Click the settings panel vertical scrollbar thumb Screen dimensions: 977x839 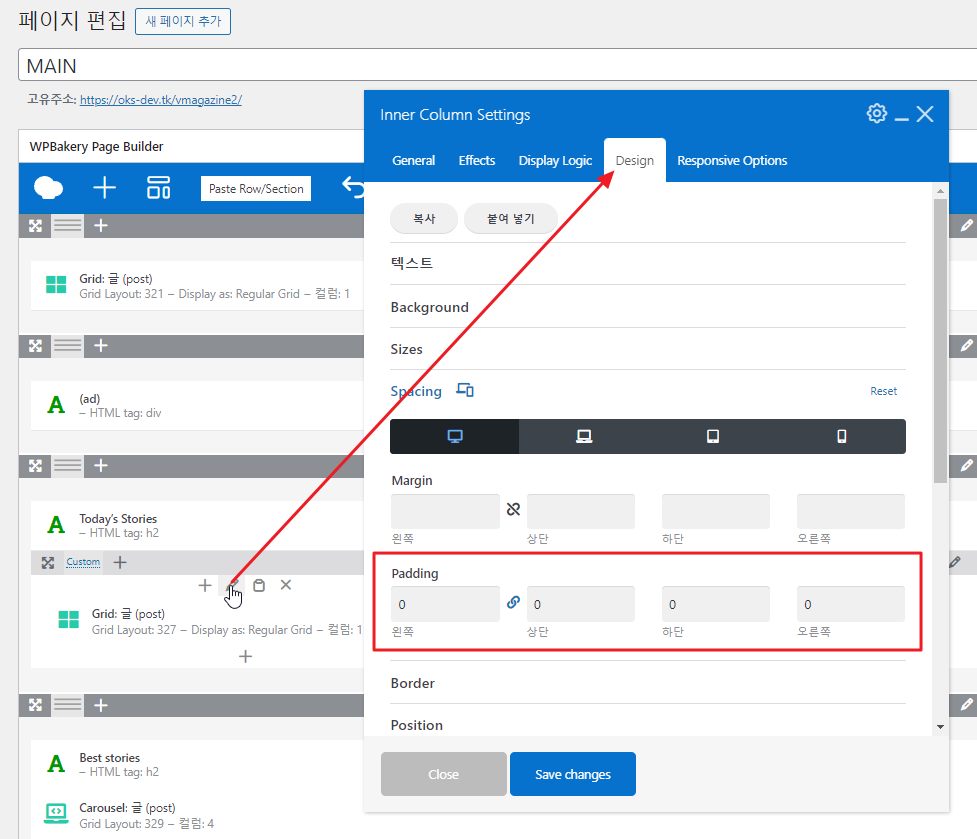(x=940, y=340)
